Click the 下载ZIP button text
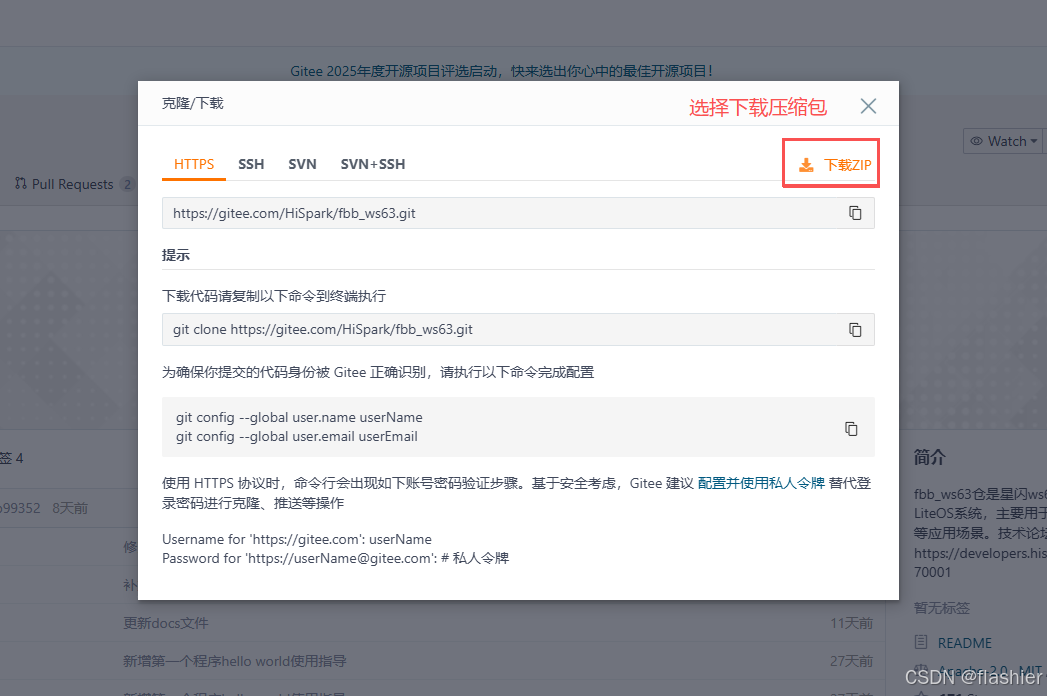1047x696 pixels. pyautogui.click(x=847, y=165)
